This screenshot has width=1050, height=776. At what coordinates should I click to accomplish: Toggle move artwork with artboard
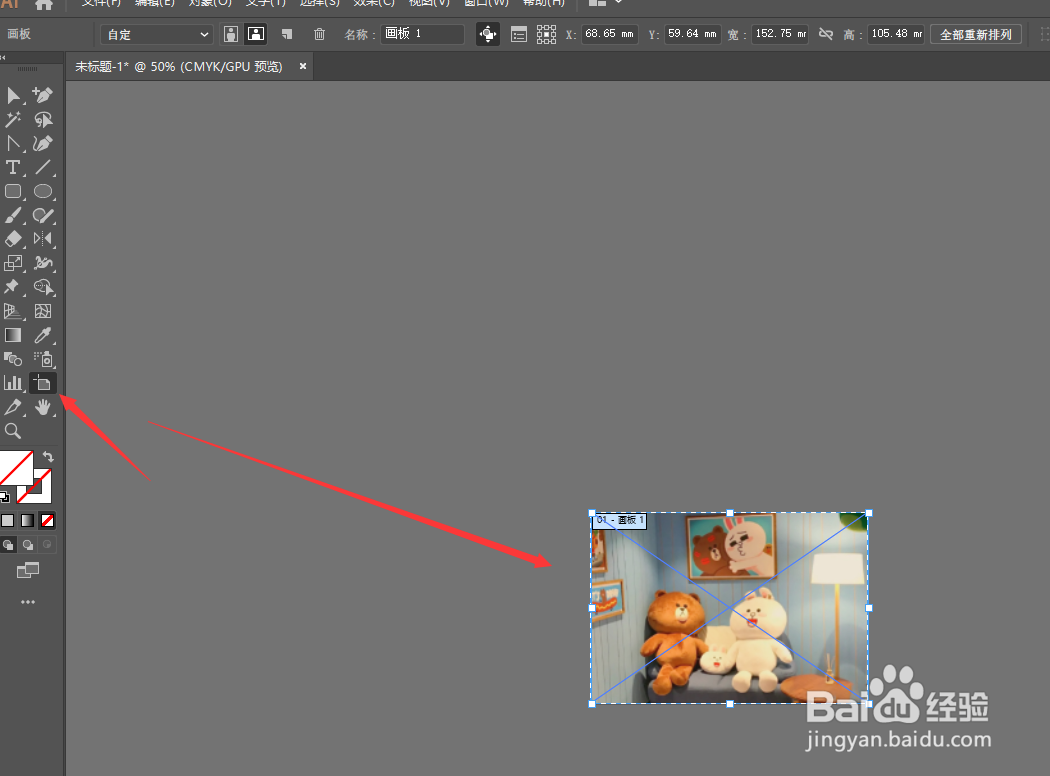coord(488,34)
